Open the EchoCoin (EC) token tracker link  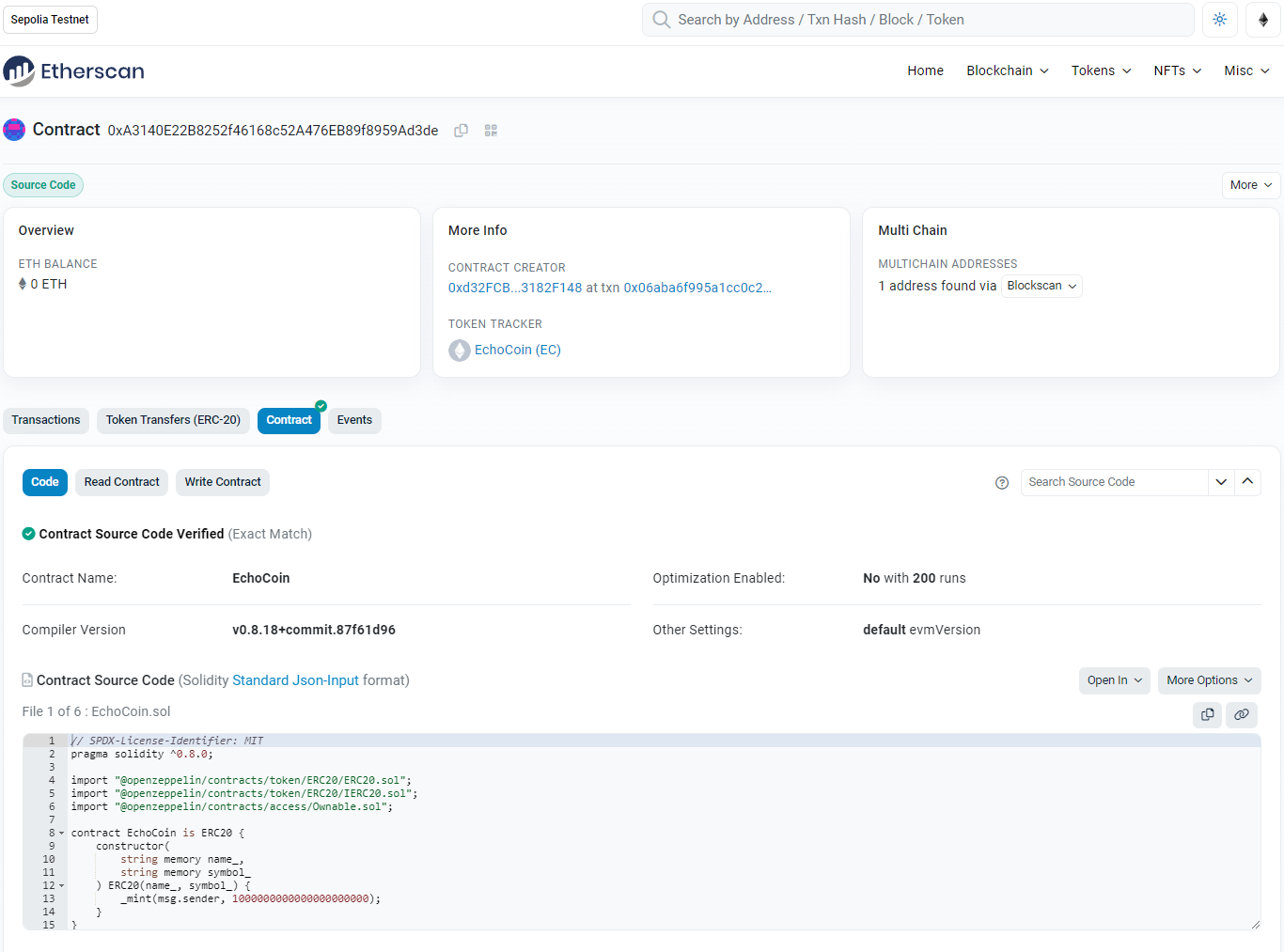[518, 350]
